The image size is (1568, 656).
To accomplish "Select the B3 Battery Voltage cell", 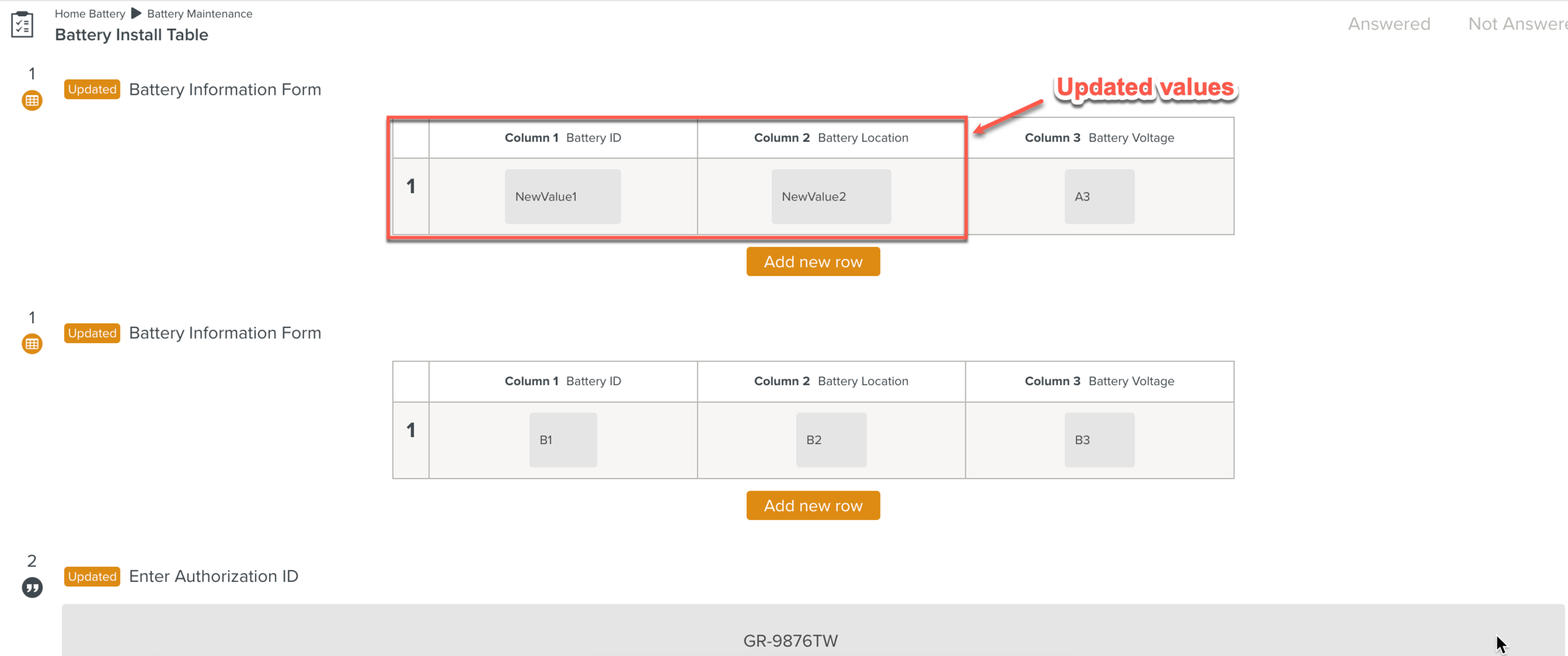I will coord(1099,440).
